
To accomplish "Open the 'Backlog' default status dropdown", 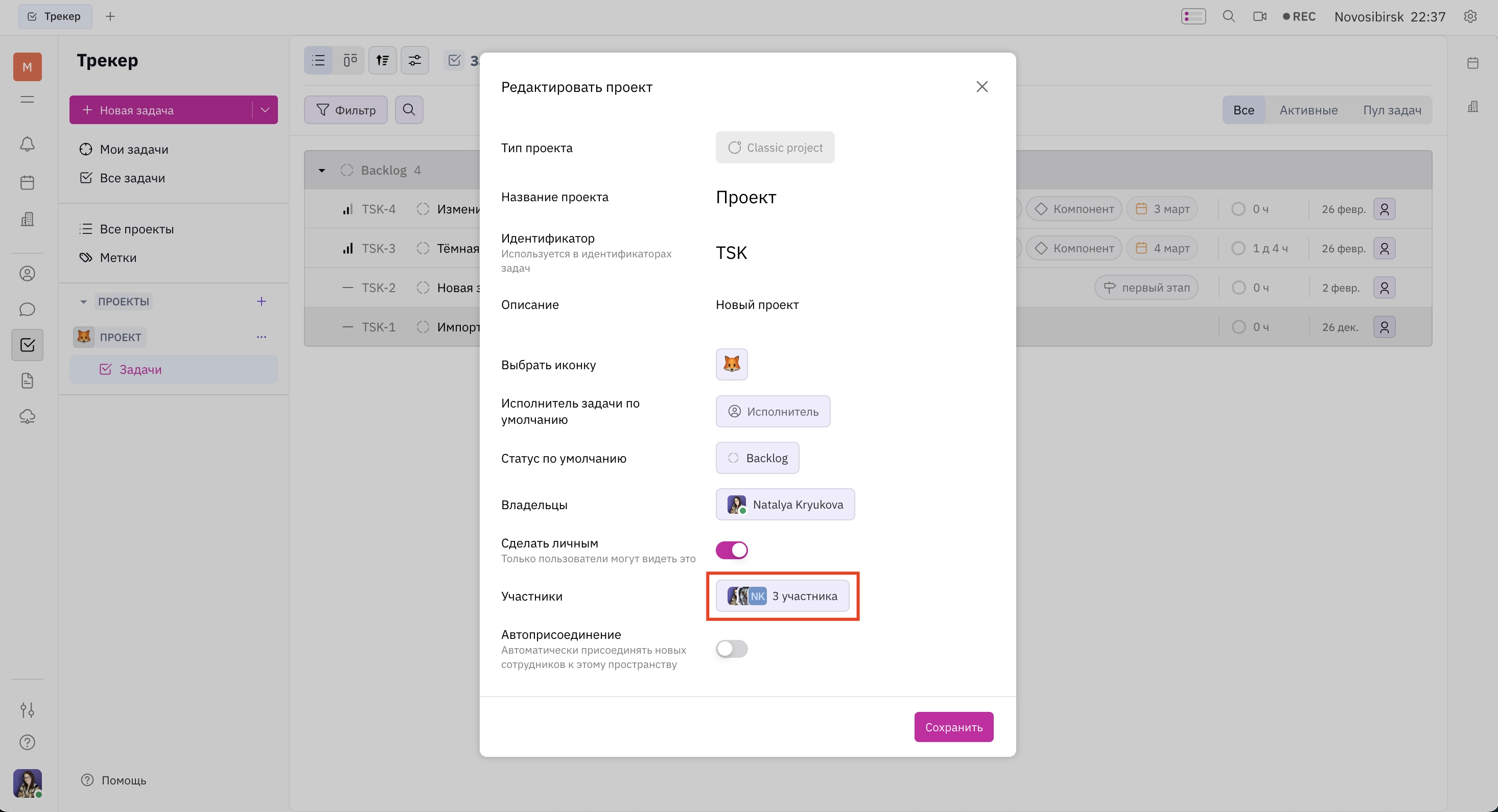I will (757, 458).
